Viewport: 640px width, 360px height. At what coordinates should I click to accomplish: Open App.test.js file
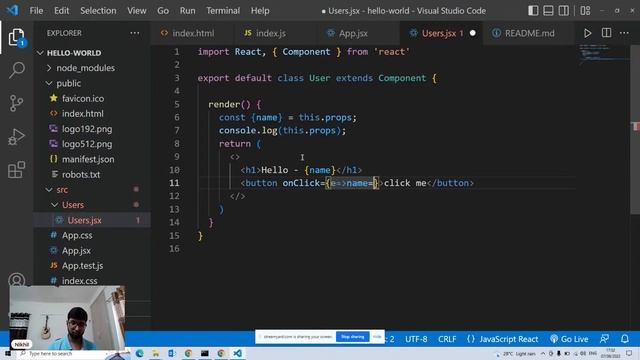pyautogui.click(x=82, y=266)
